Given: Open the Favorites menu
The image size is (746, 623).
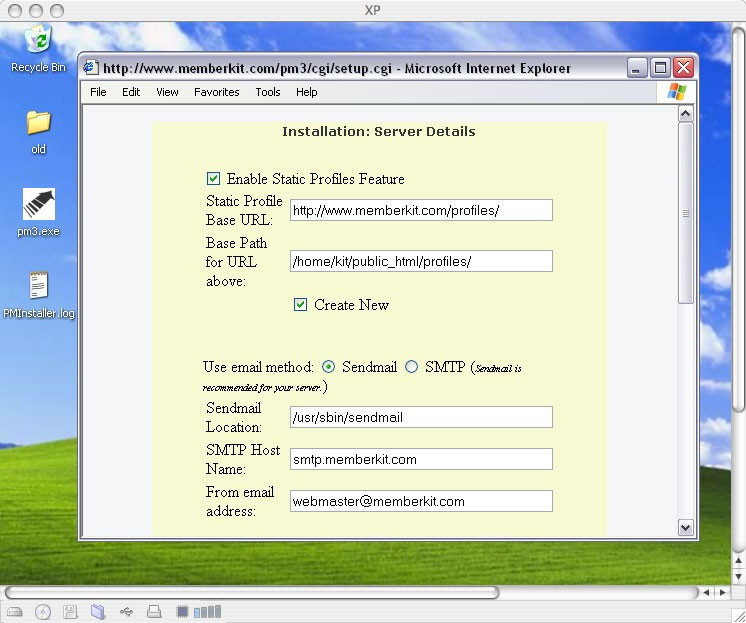Looking at the screenshot, I should tap(216, 92).
